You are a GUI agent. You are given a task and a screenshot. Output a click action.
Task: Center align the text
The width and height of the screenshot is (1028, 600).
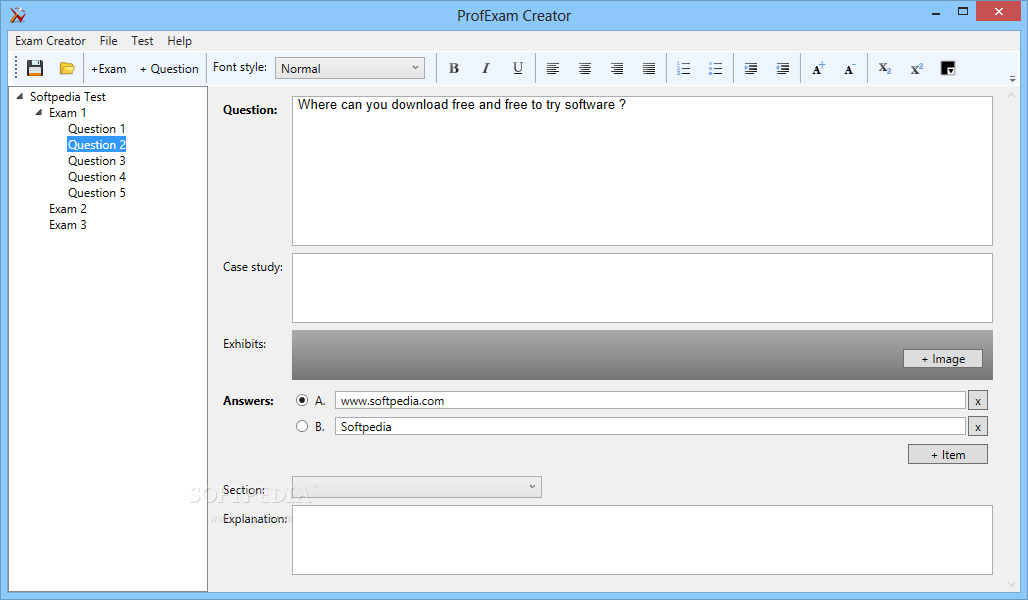(585, 68)
